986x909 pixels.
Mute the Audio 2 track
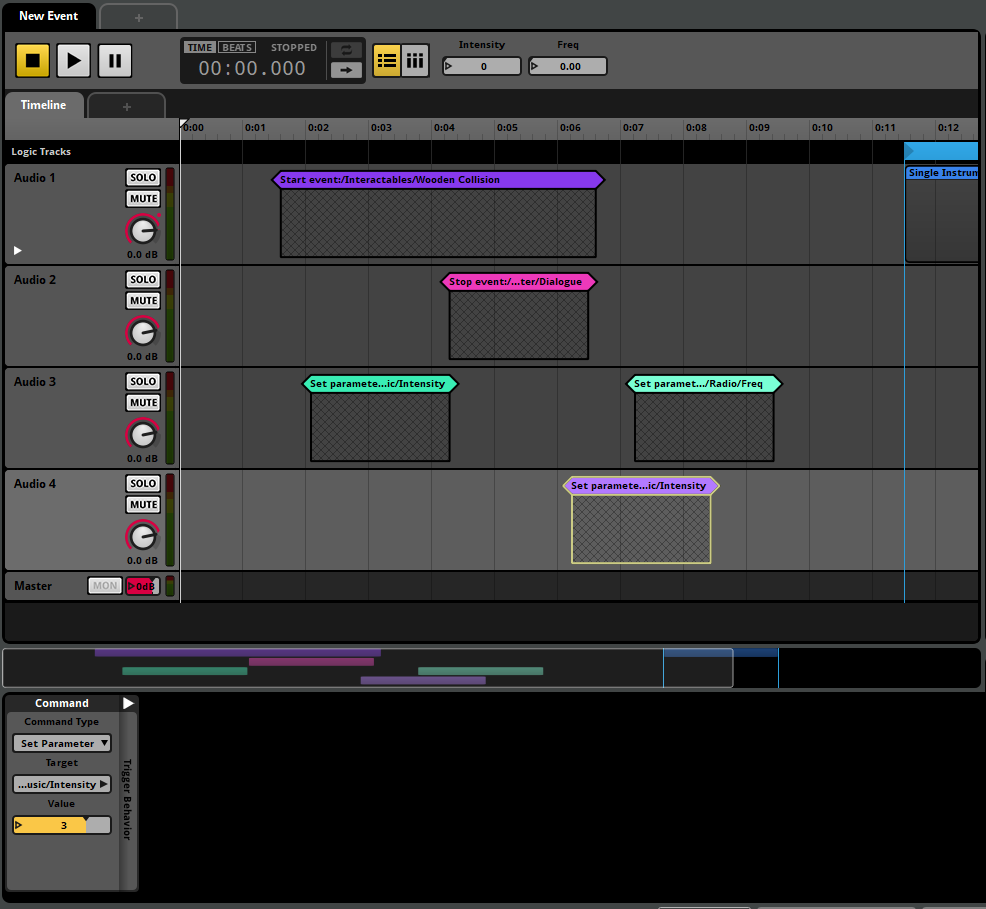tap(143, 301)
